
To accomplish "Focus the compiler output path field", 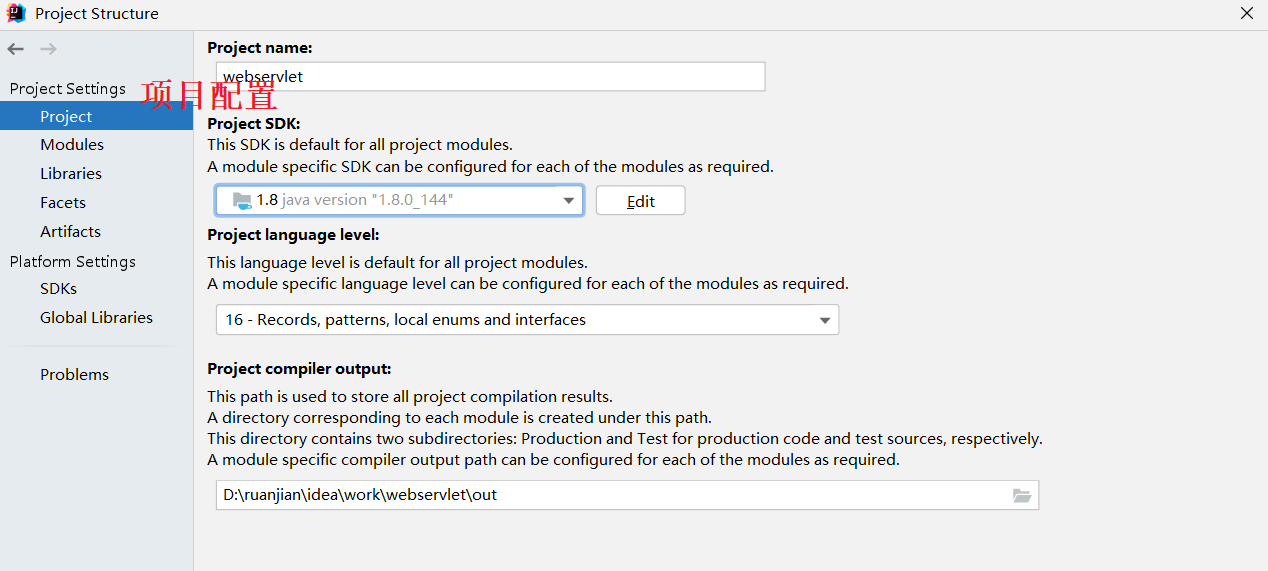I will click(x=628, y=495).
